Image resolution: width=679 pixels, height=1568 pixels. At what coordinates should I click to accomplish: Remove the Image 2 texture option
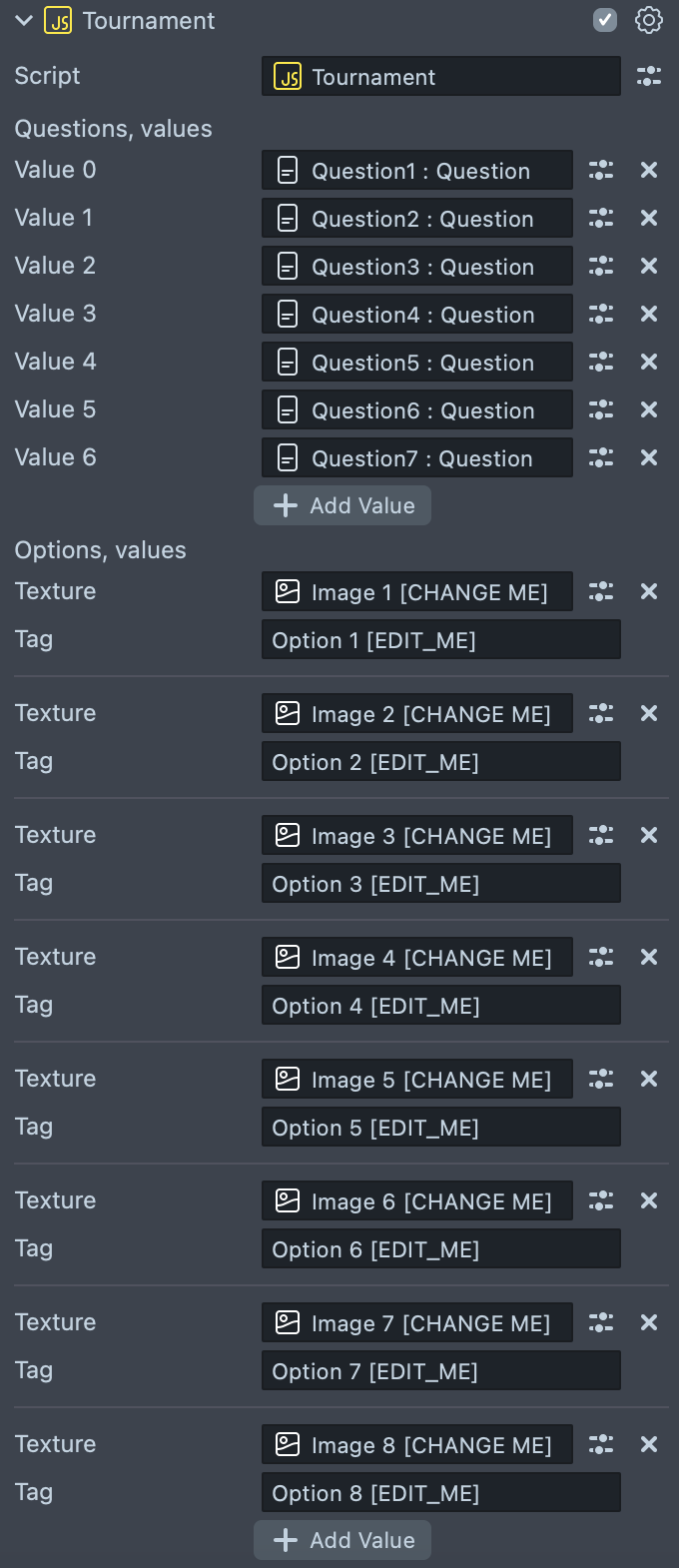click(649, 714)
